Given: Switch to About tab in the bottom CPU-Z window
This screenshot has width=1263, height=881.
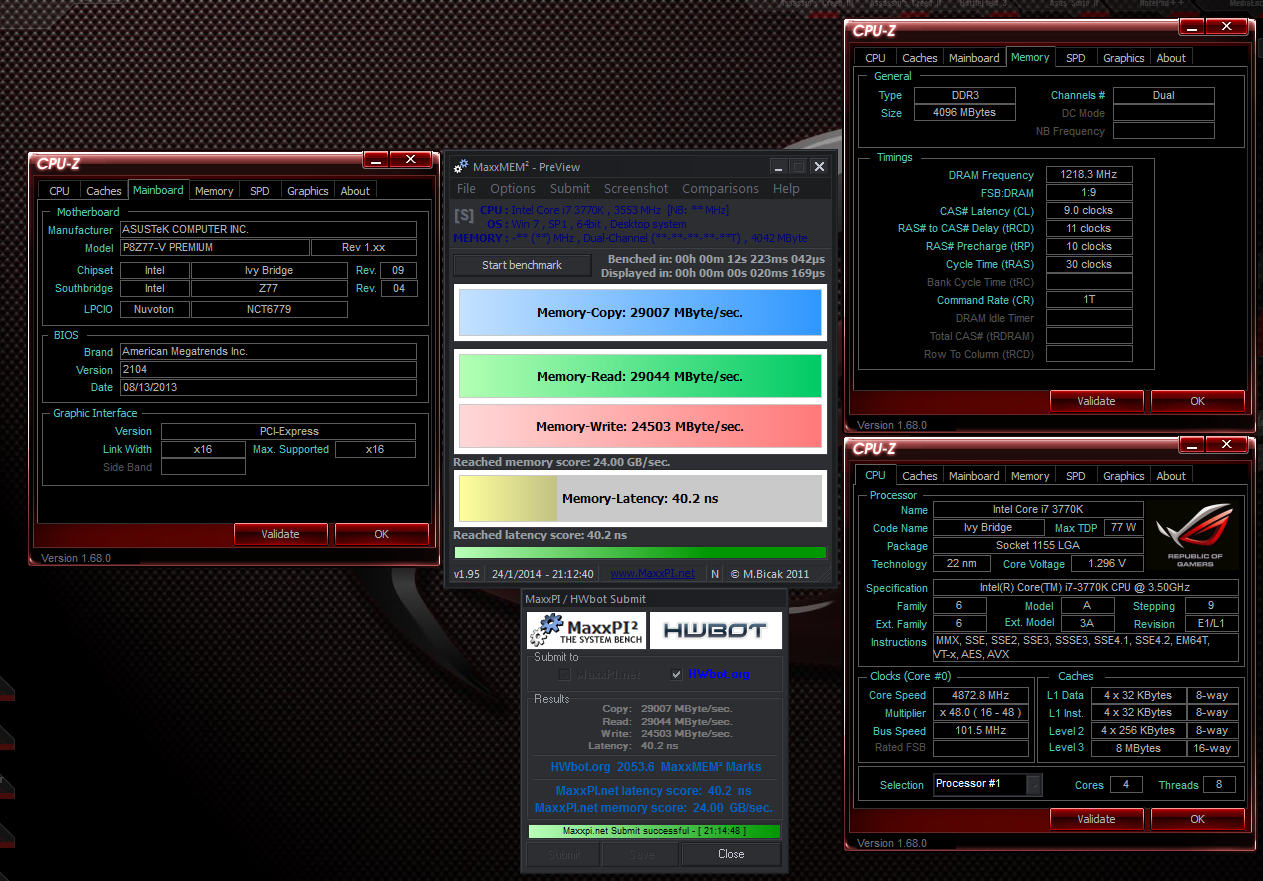Looking at the screenshot, I should pos(1171,476).
